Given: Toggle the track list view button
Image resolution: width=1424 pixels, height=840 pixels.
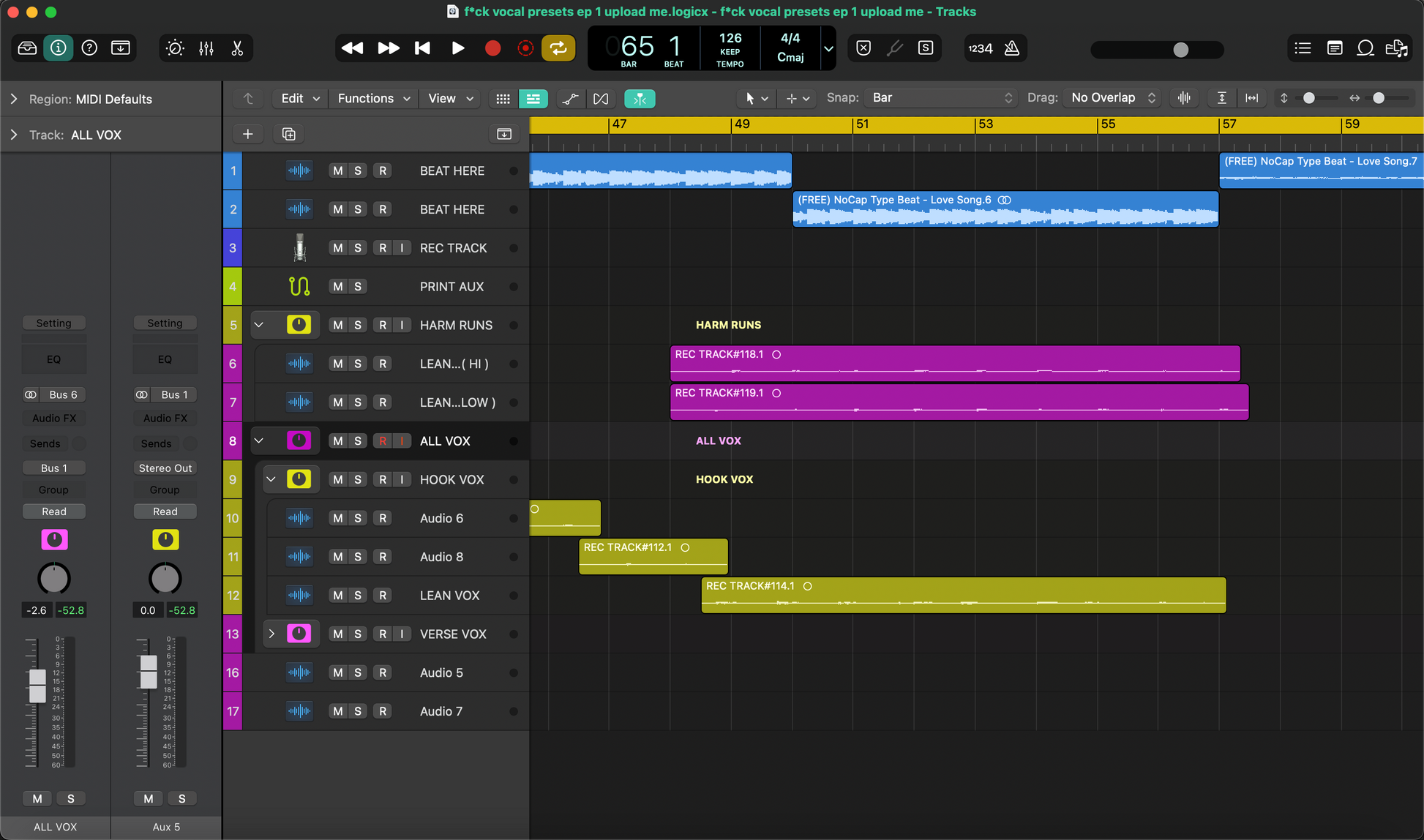Looking at the screenshot, I should (x=533, y=98).
